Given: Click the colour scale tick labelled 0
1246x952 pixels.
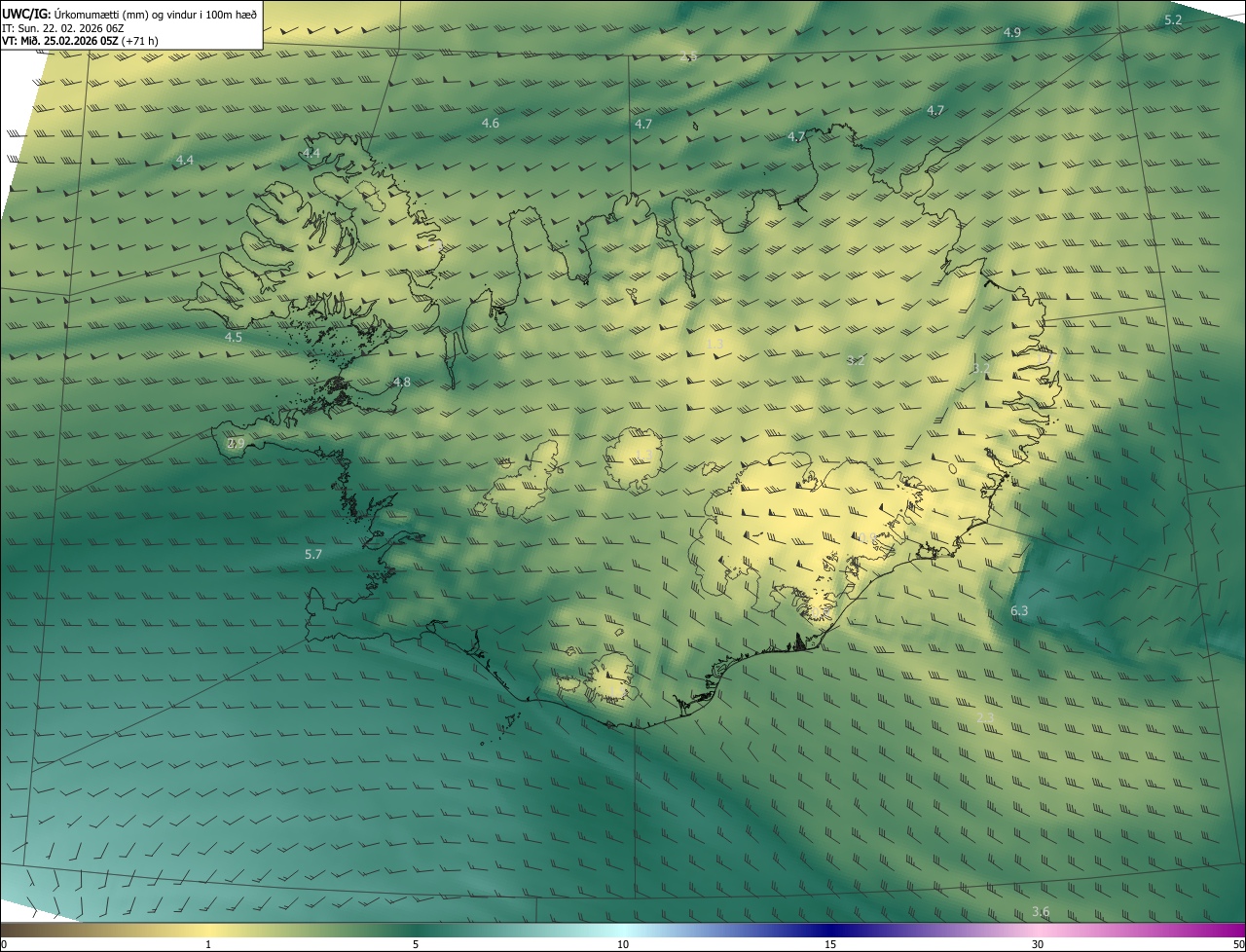Looking at the screenshot, I should pos(4,944).
